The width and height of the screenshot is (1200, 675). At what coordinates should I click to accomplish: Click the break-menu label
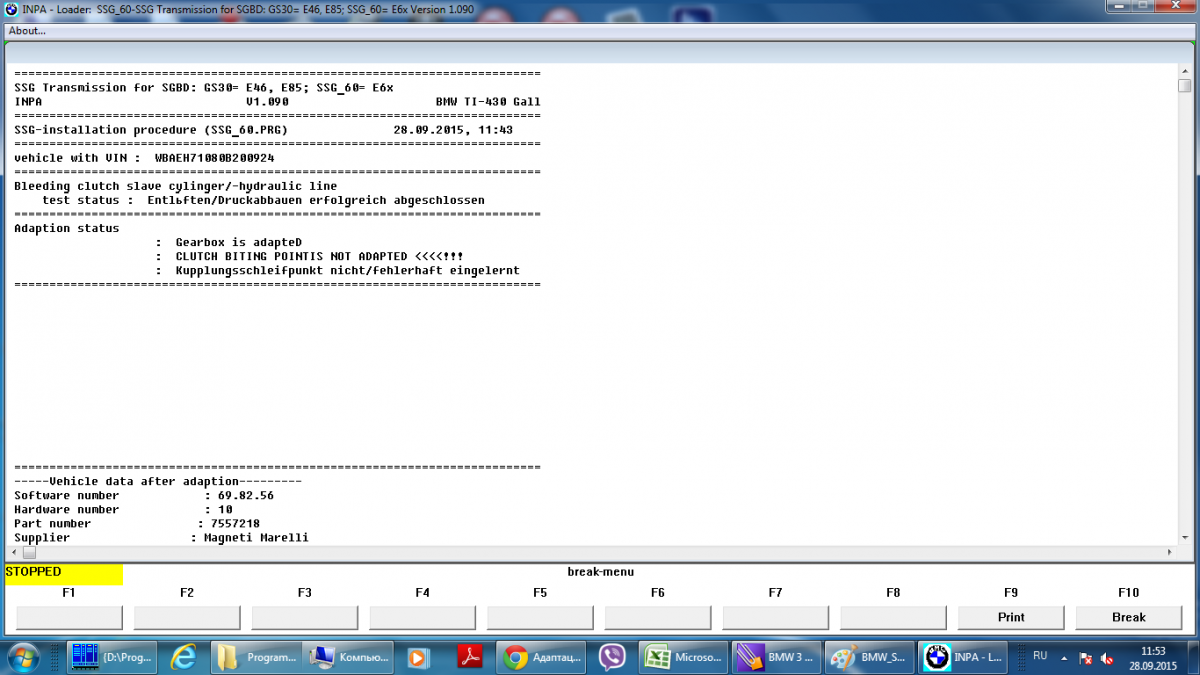(x=600, y=572)
